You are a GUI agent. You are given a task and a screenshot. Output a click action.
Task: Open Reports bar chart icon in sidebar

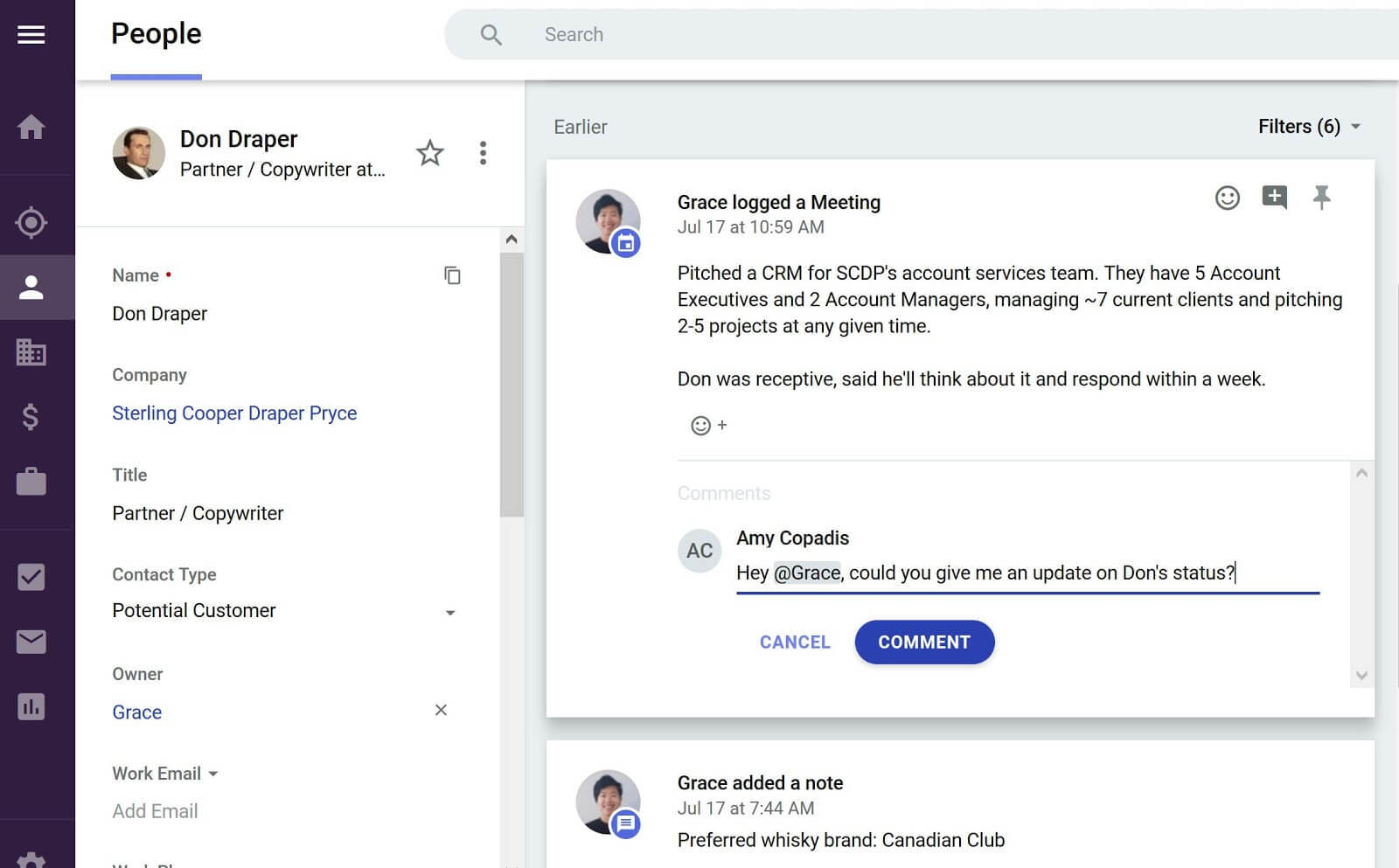pyautogui.click(x=31, y=706)
